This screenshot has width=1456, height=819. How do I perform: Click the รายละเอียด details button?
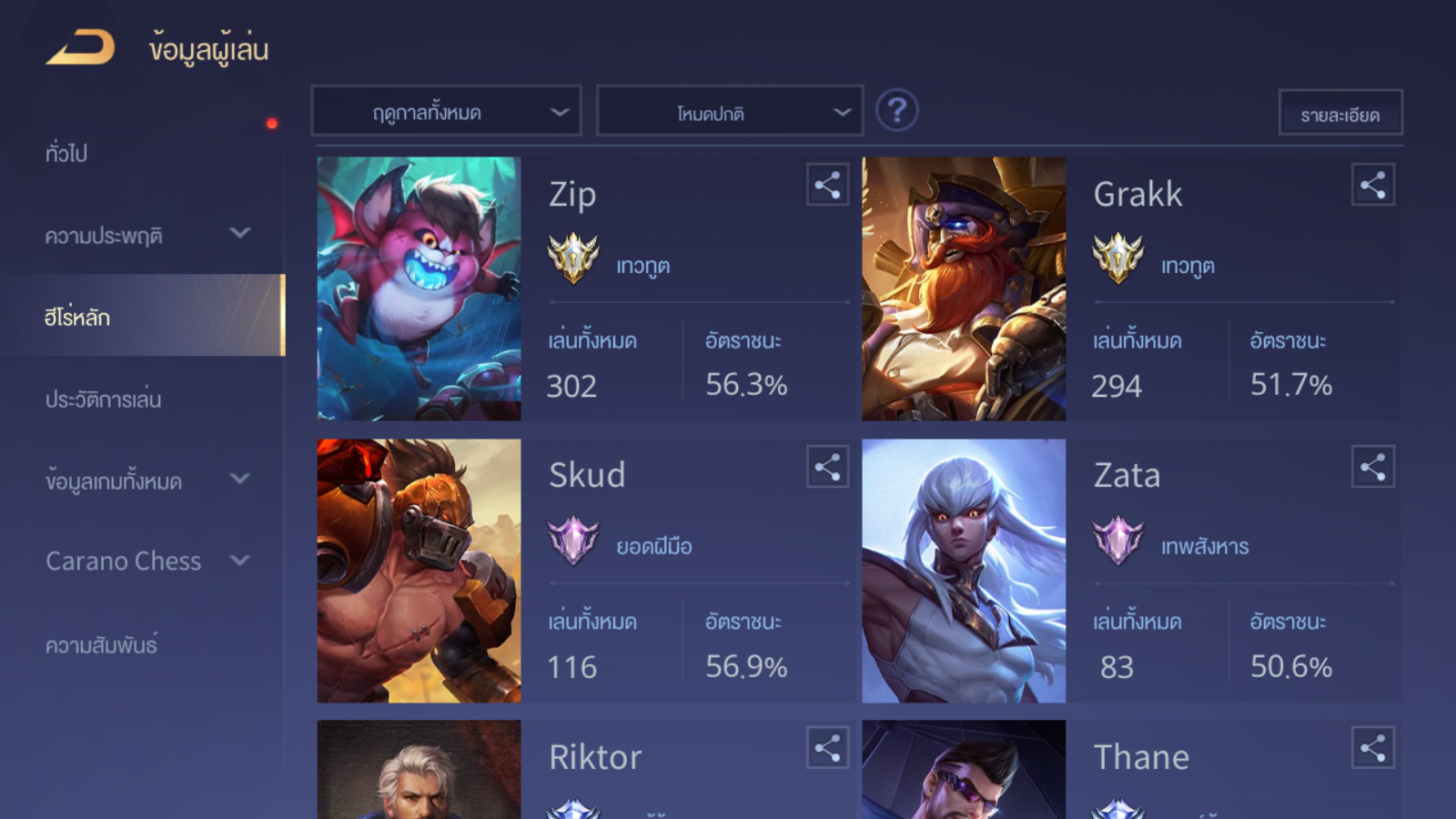coord(1340,113)
